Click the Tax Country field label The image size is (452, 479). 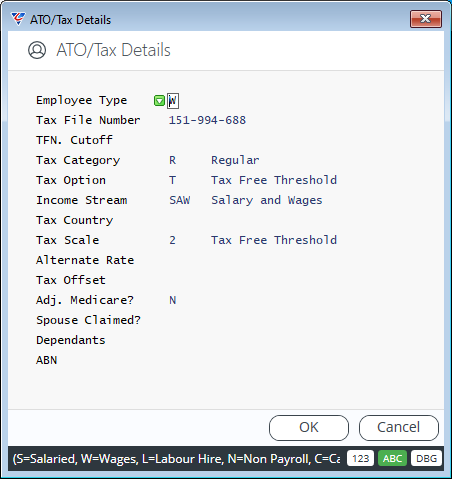point(75,220)
